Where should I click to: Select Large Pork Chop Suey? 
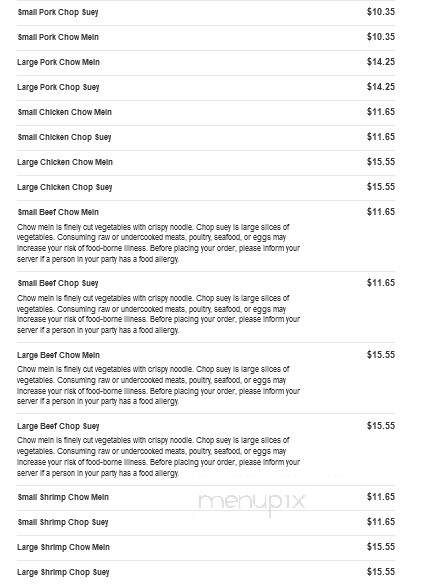click(58, 88)
